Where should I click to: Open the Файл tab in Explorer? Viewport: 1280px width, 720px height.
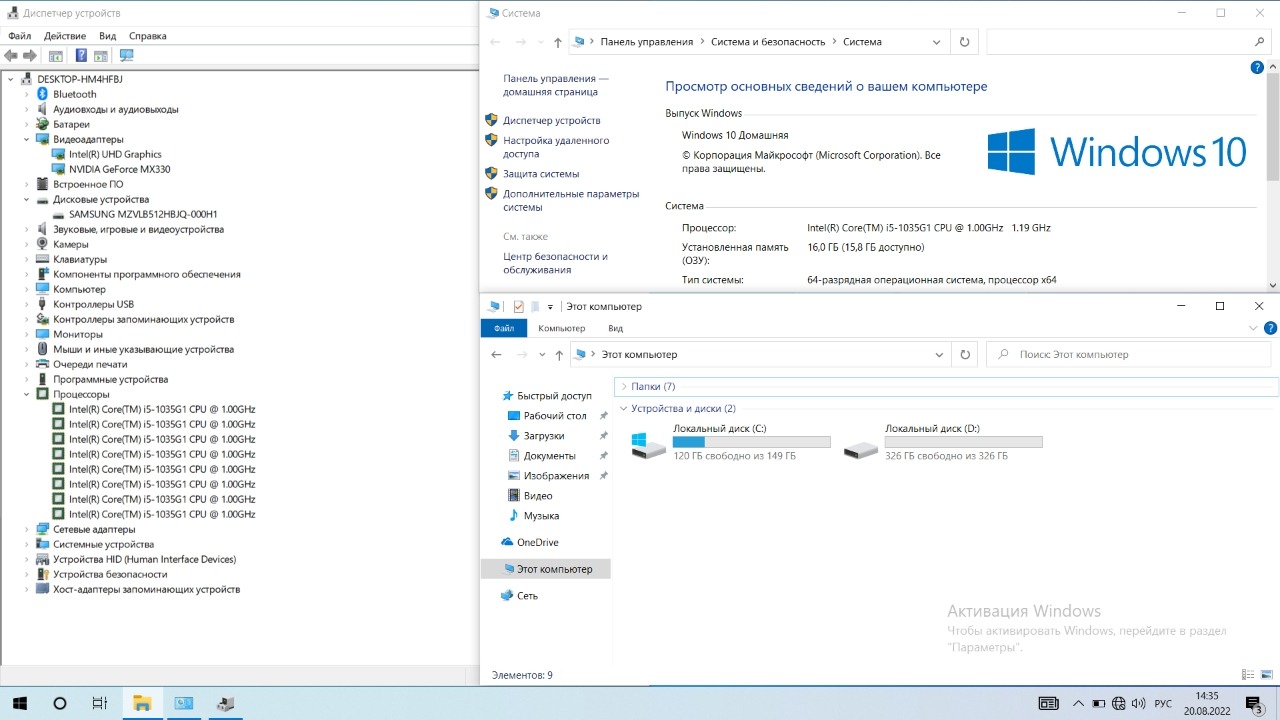click(x=504, y=328)
